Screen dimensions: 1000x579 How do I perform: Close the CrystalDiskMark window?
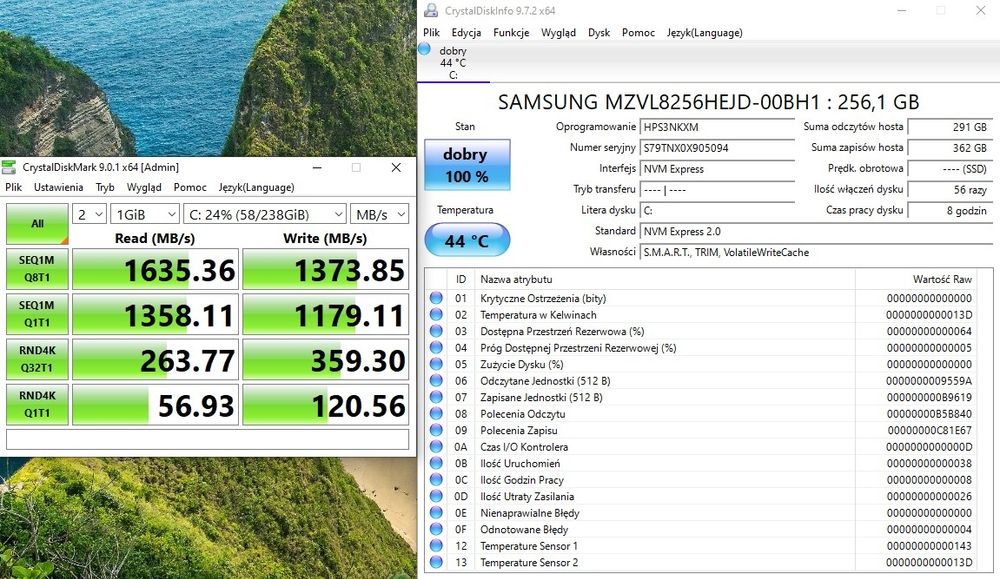(396, 168)
